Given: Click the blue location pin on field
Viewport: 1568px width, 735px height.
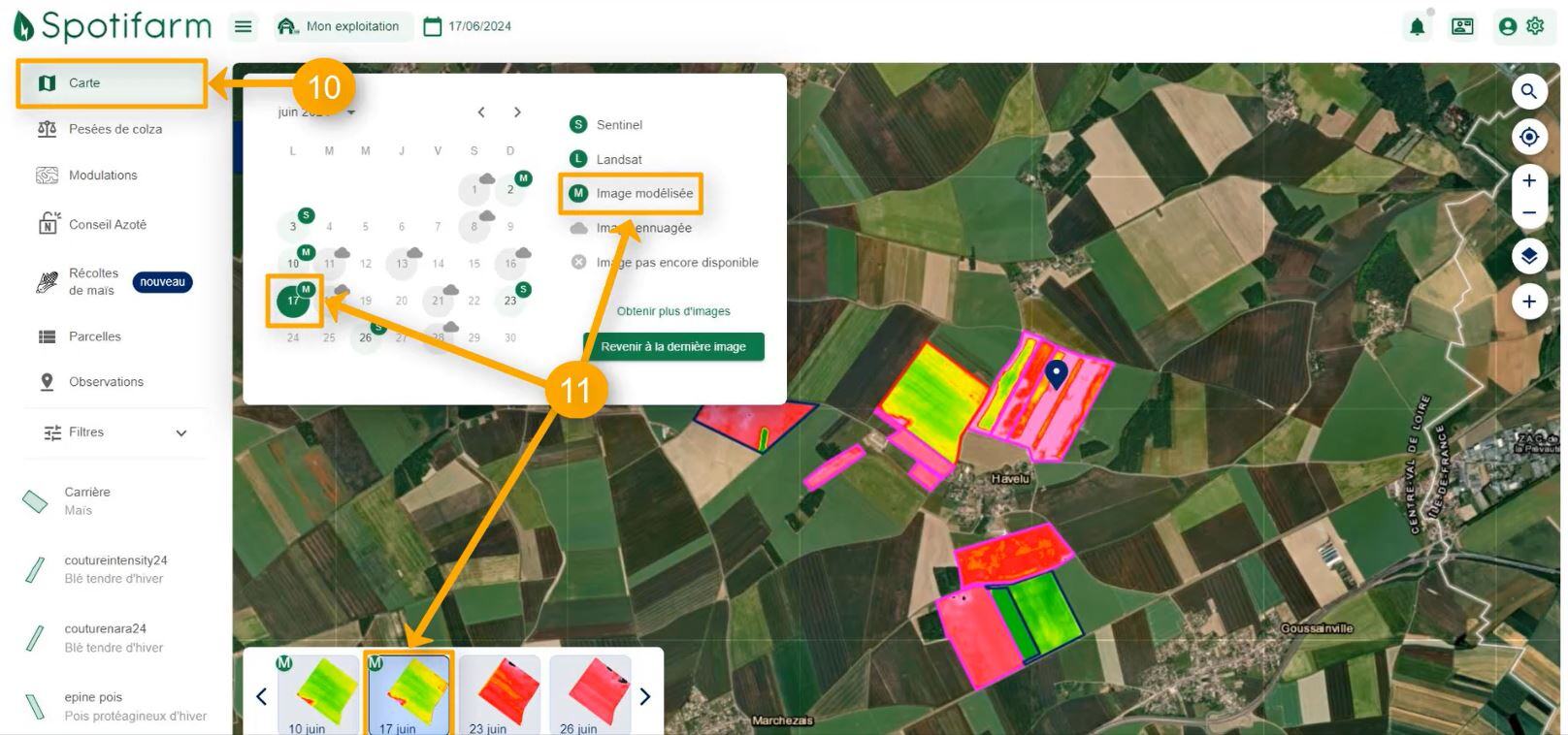Looking at the screenshot, I should tap(1056, 373).
